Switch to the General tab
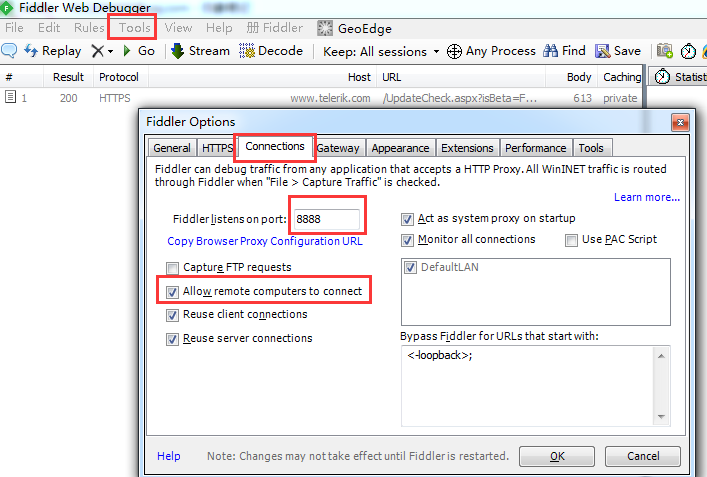Screen dimensions: 707x477 172,148
